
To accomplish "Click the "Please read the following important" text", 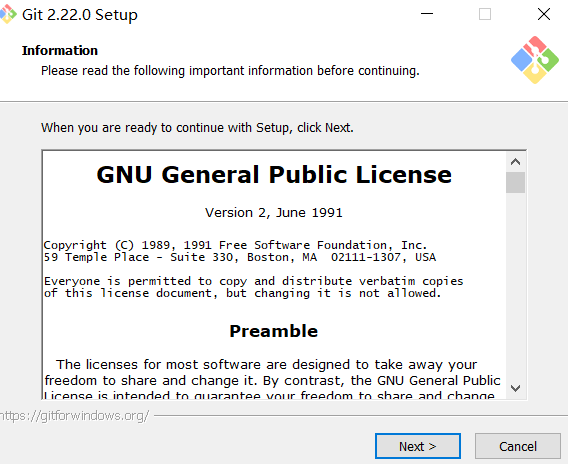I will coord(230,71).
